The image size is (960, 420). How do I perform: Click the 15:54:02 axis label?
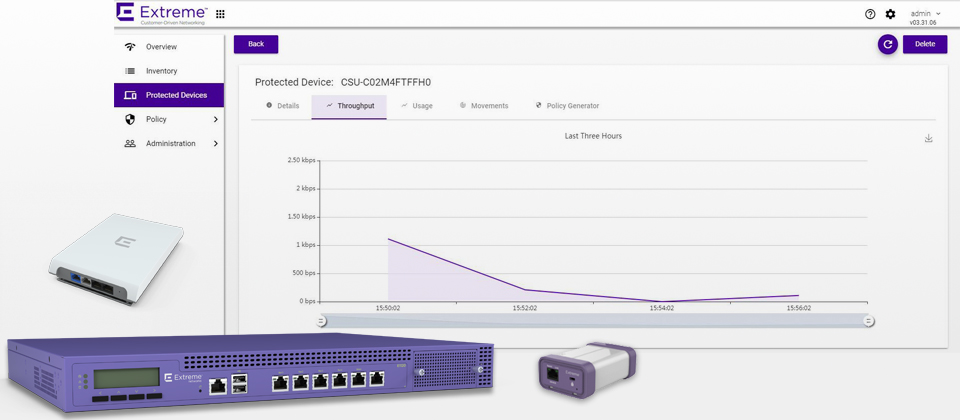[x=662, y=309]
